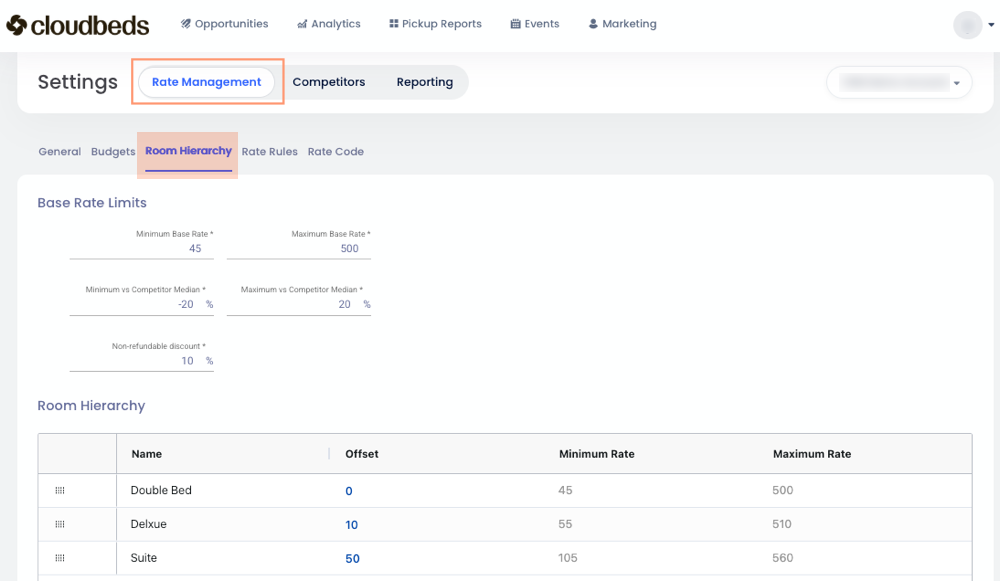Open the Marketing section
This screenshot has height=581, width=1000.
pyautogui.click(x=622, y=24)
